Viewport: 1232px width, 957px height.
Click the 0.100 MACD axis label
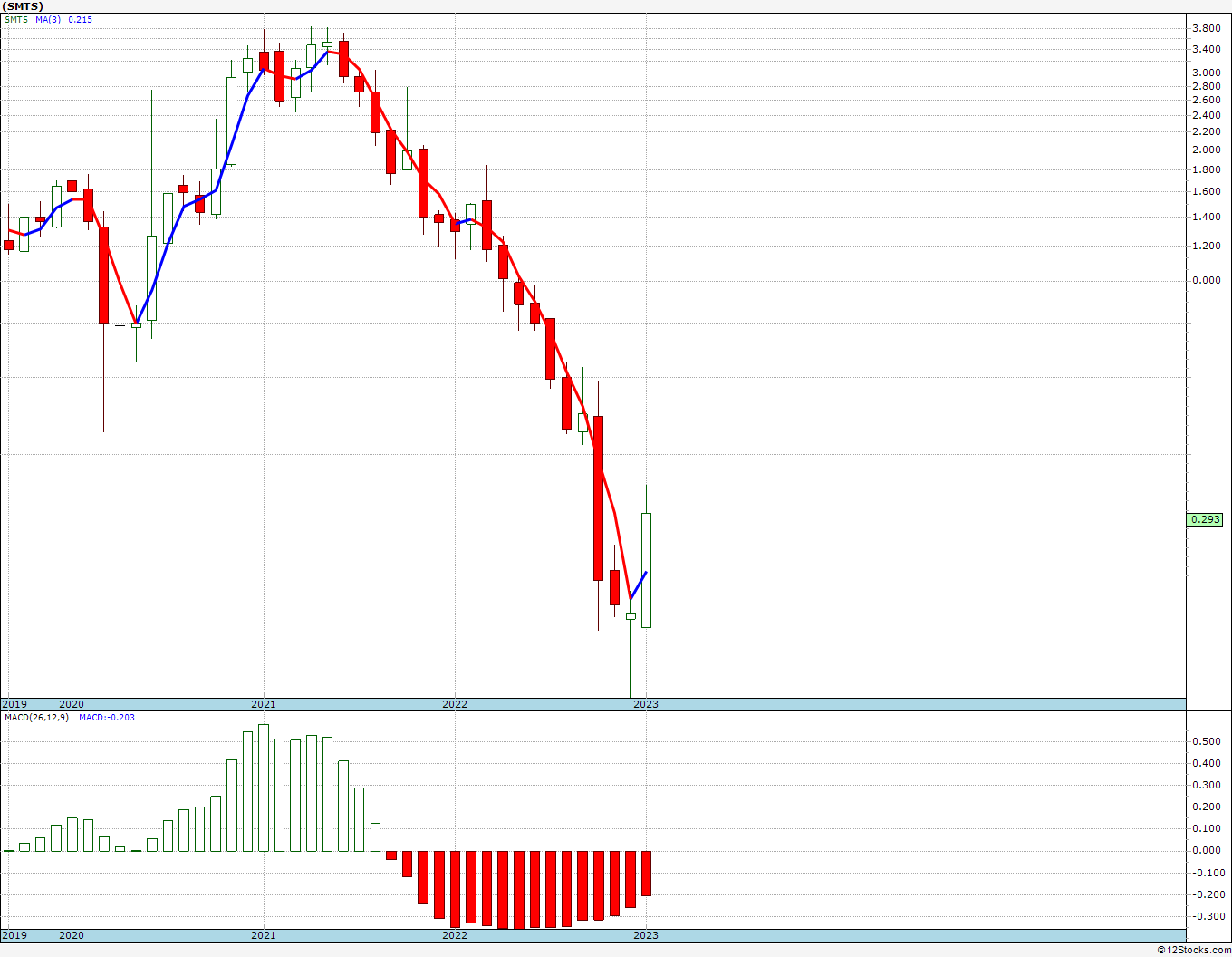point(1205,828)
